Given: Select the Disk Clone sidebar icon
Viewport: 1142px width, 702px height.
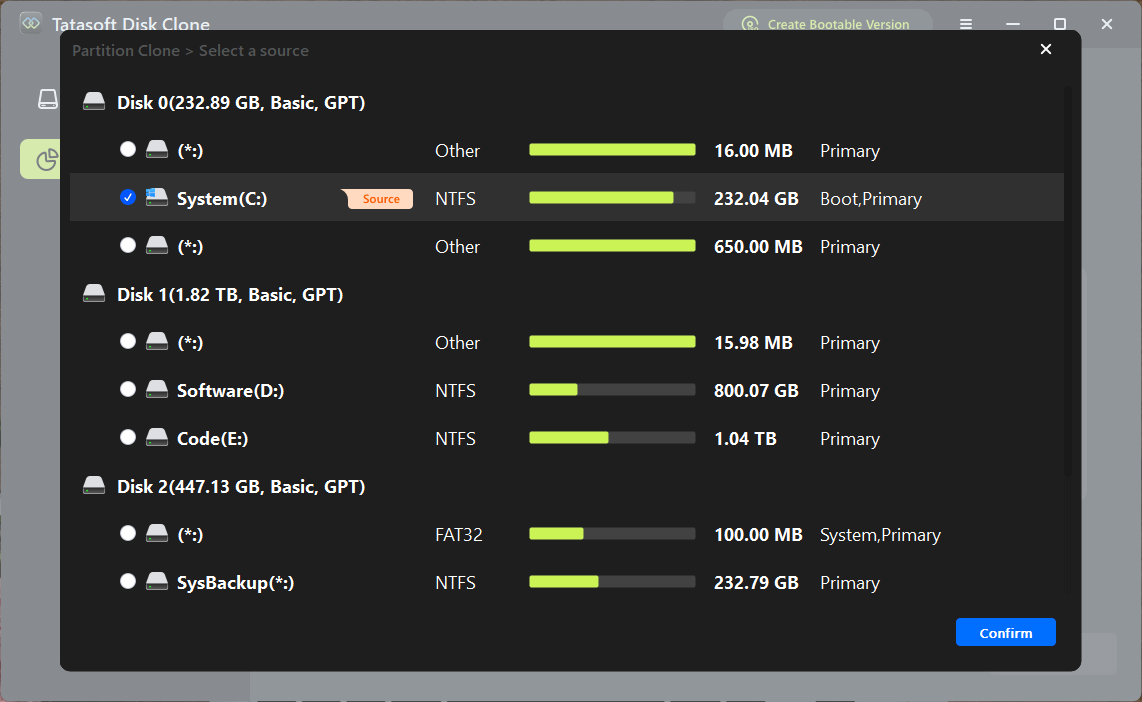Looking at the screenshot, I should (48, 99).
